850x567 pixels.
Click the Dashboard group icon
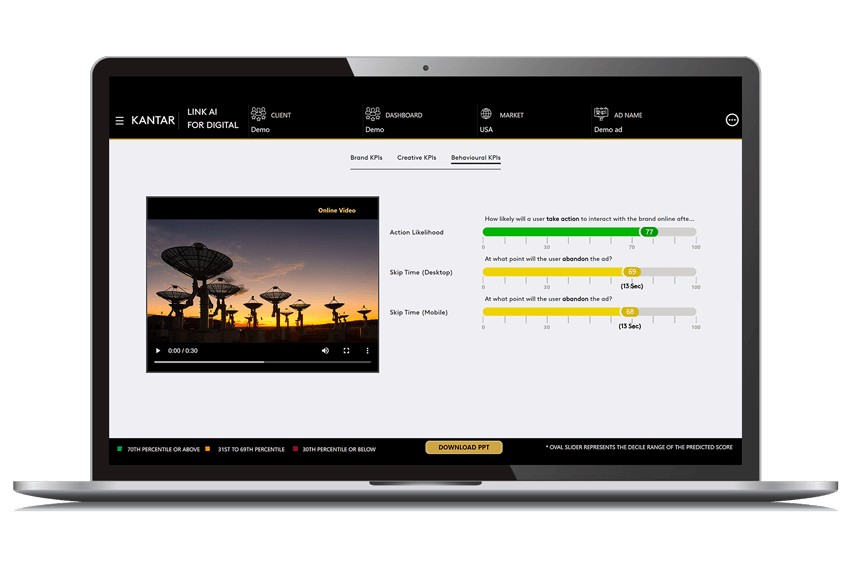pos(372,114)
